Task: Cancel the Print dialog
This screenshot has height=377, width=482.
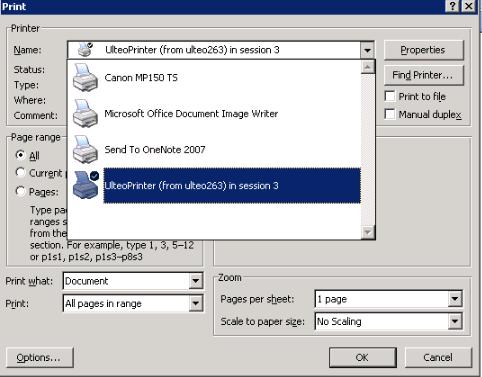Action: [x=438, y=358]
